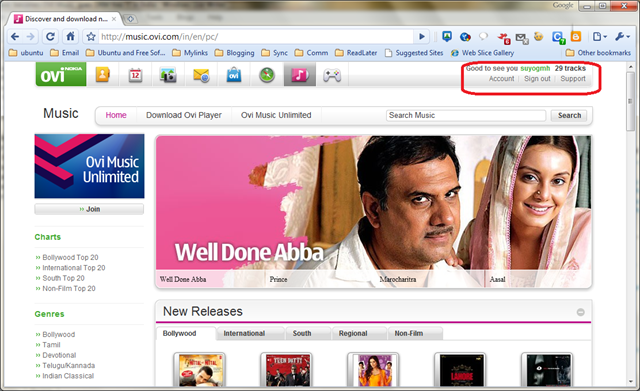Open the Sync bookmarks folder

pyautogui.click(x=275, y=53)
